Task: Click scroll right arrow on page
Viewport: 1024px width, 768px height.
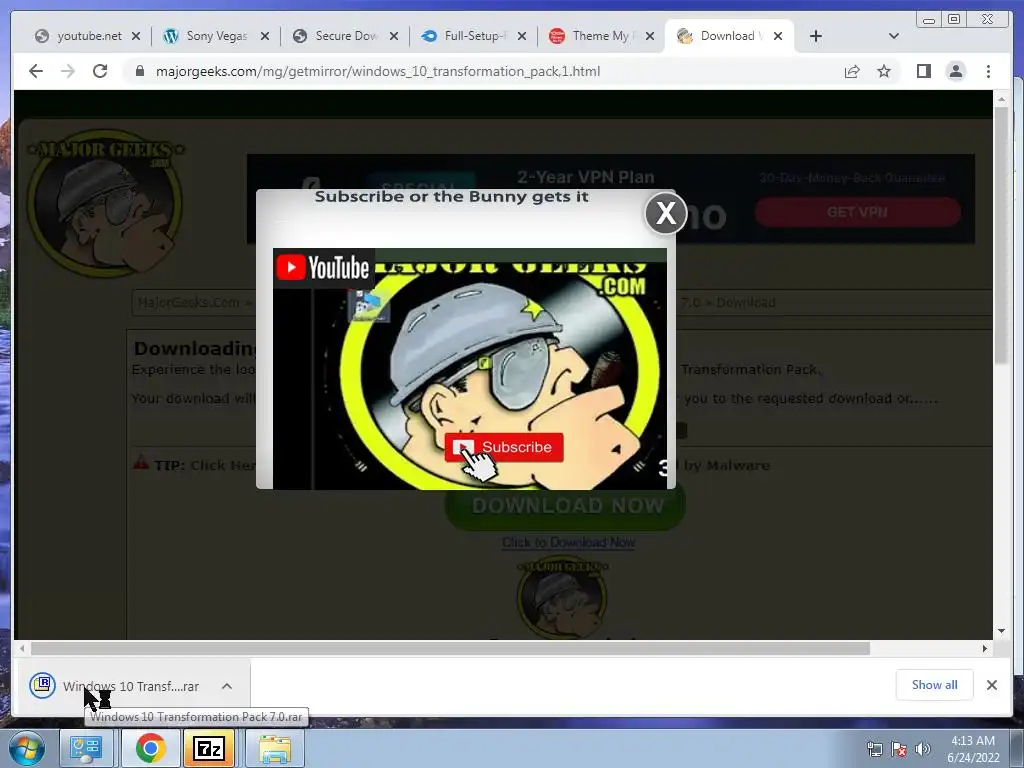Action: (x=985, y=648)
